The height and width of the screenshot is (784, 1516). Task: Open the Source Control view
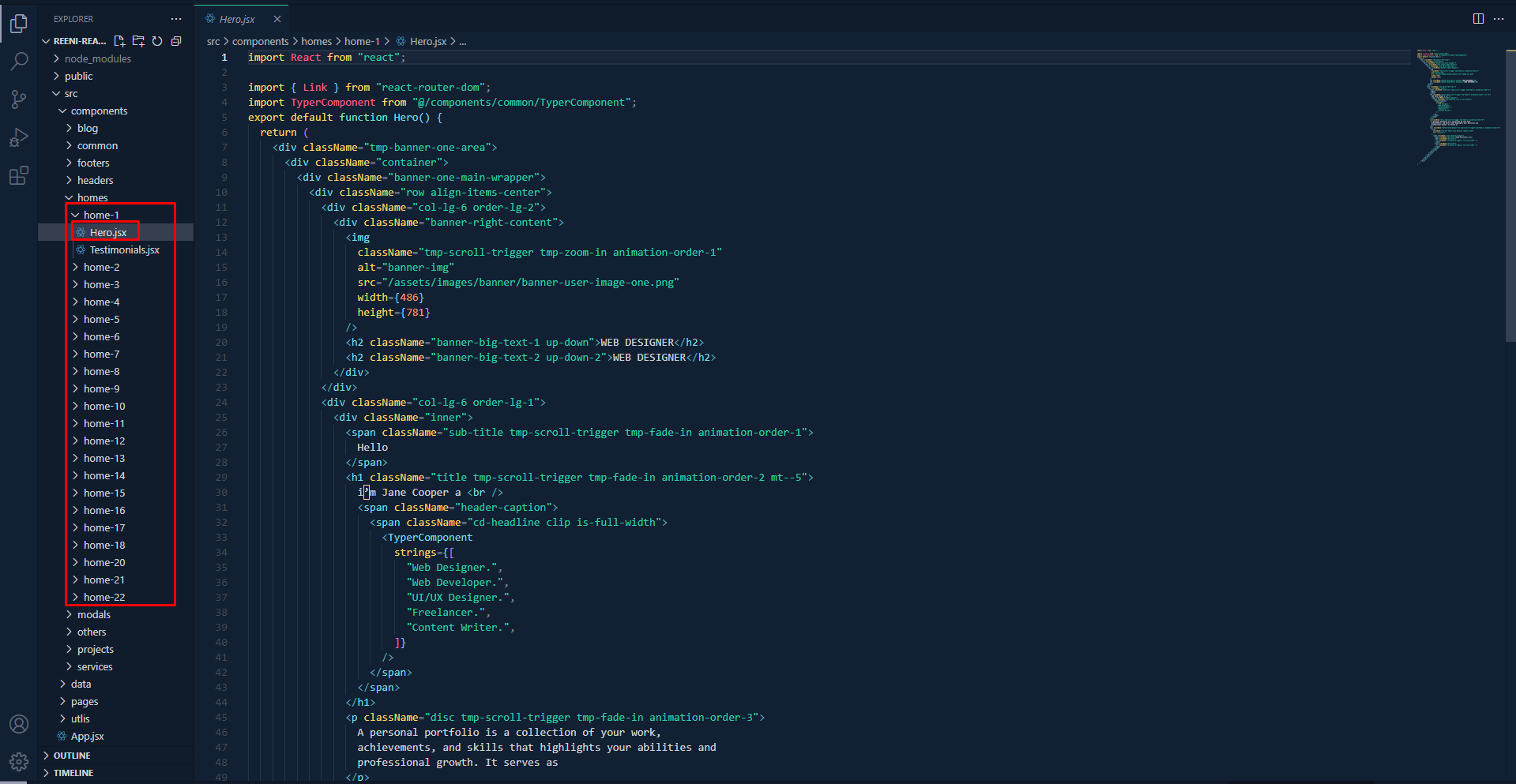coord(19,99)
